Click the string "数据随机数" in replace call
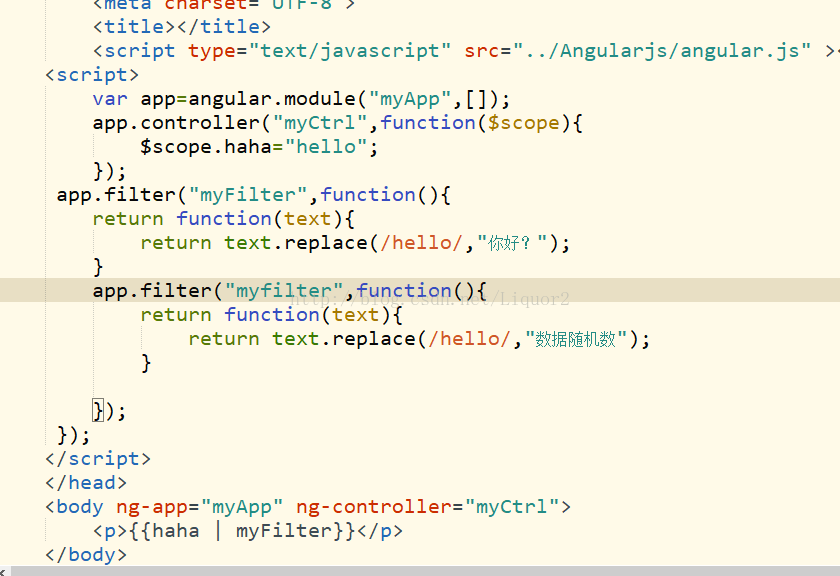 576,339
